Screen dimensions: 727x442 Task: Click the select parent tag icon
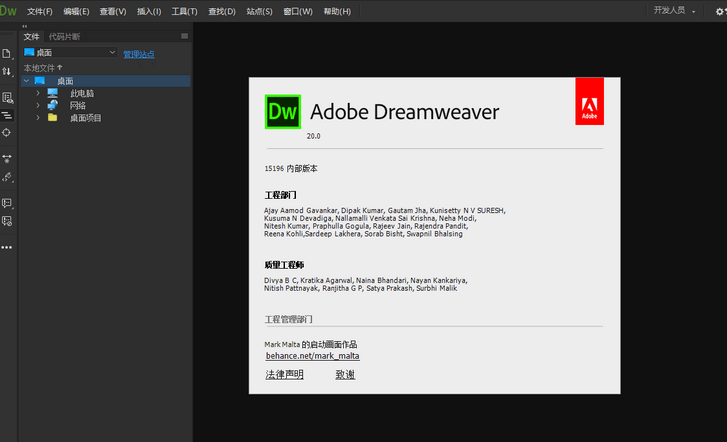coord(6,177)
